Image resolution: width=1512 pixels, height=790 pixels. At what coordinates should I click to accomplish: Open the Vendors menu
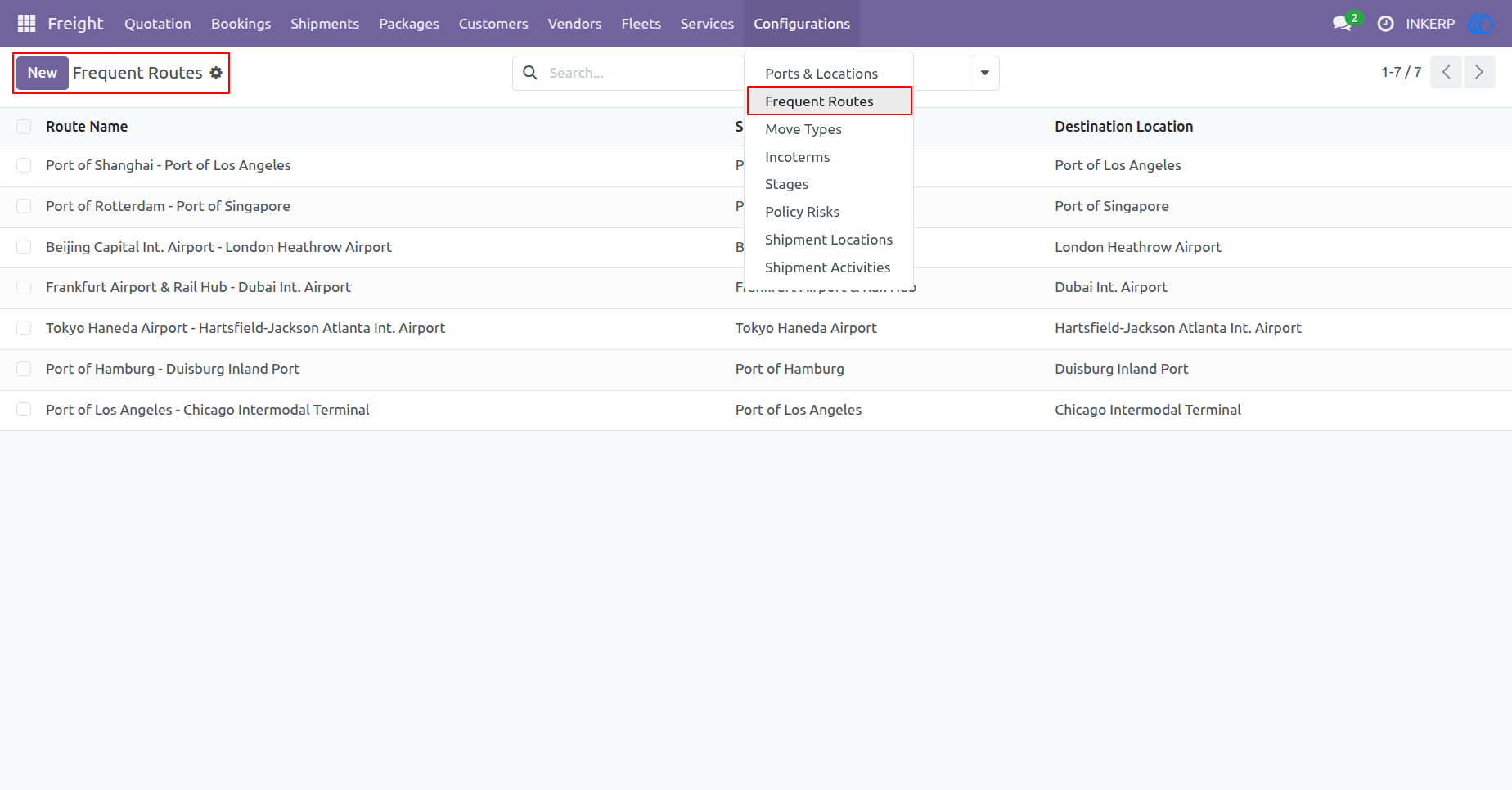point(574,24)
